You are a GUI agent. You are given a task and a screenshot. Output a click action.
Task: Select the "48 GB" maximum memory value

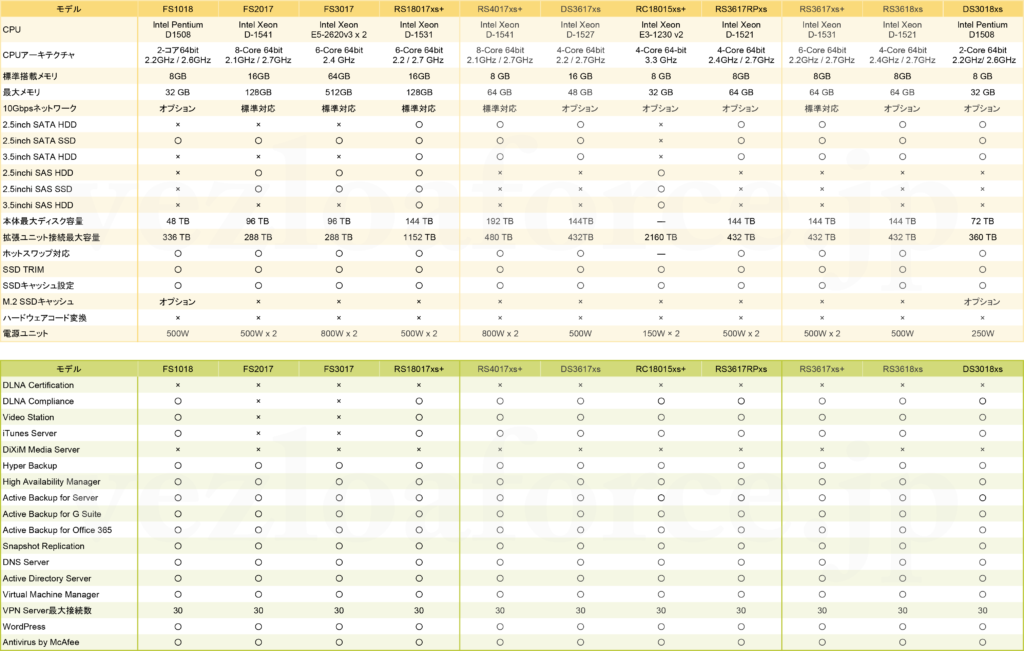tap(580, 93)
